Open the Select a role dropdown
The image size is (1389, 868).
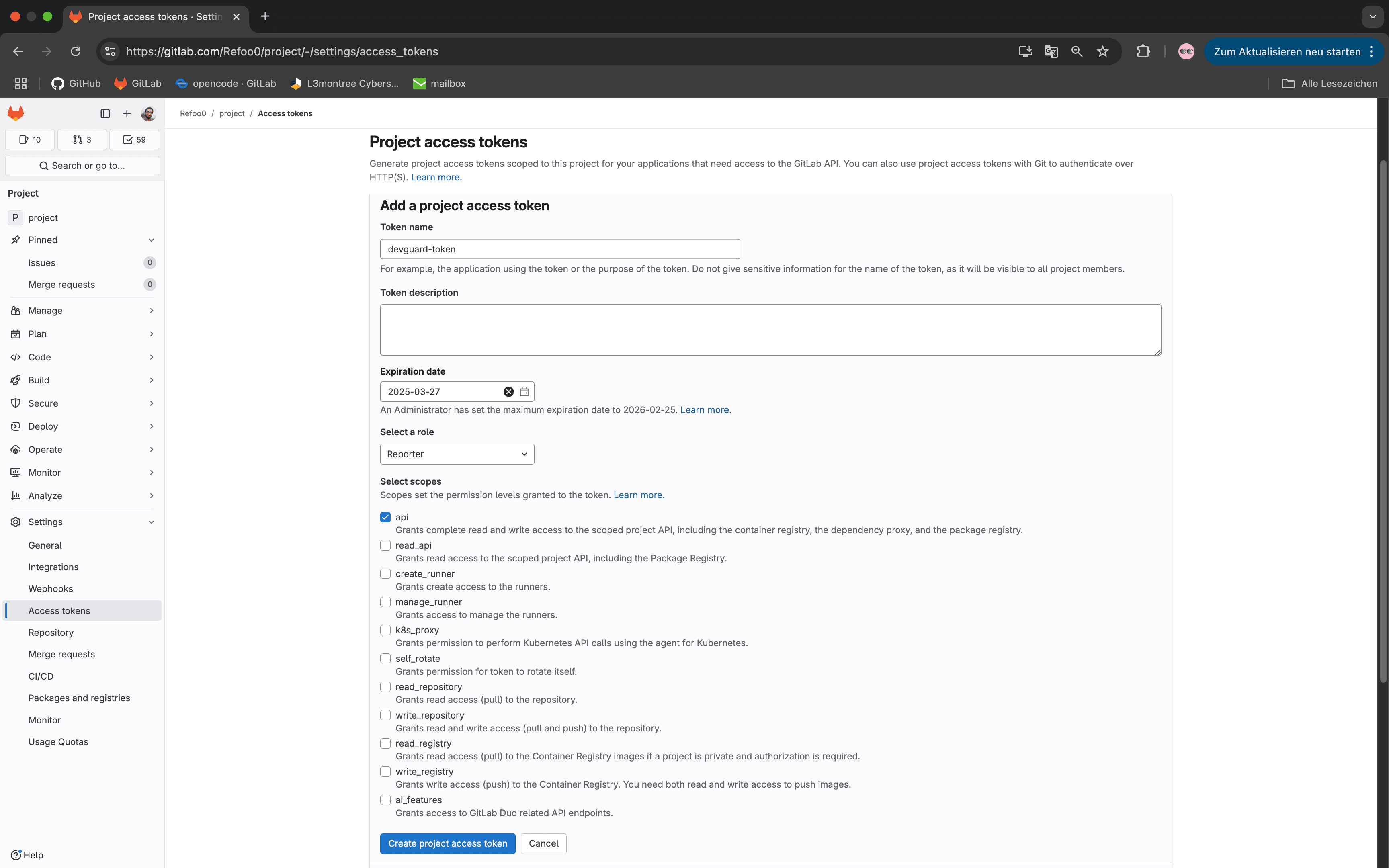point(456,454)
